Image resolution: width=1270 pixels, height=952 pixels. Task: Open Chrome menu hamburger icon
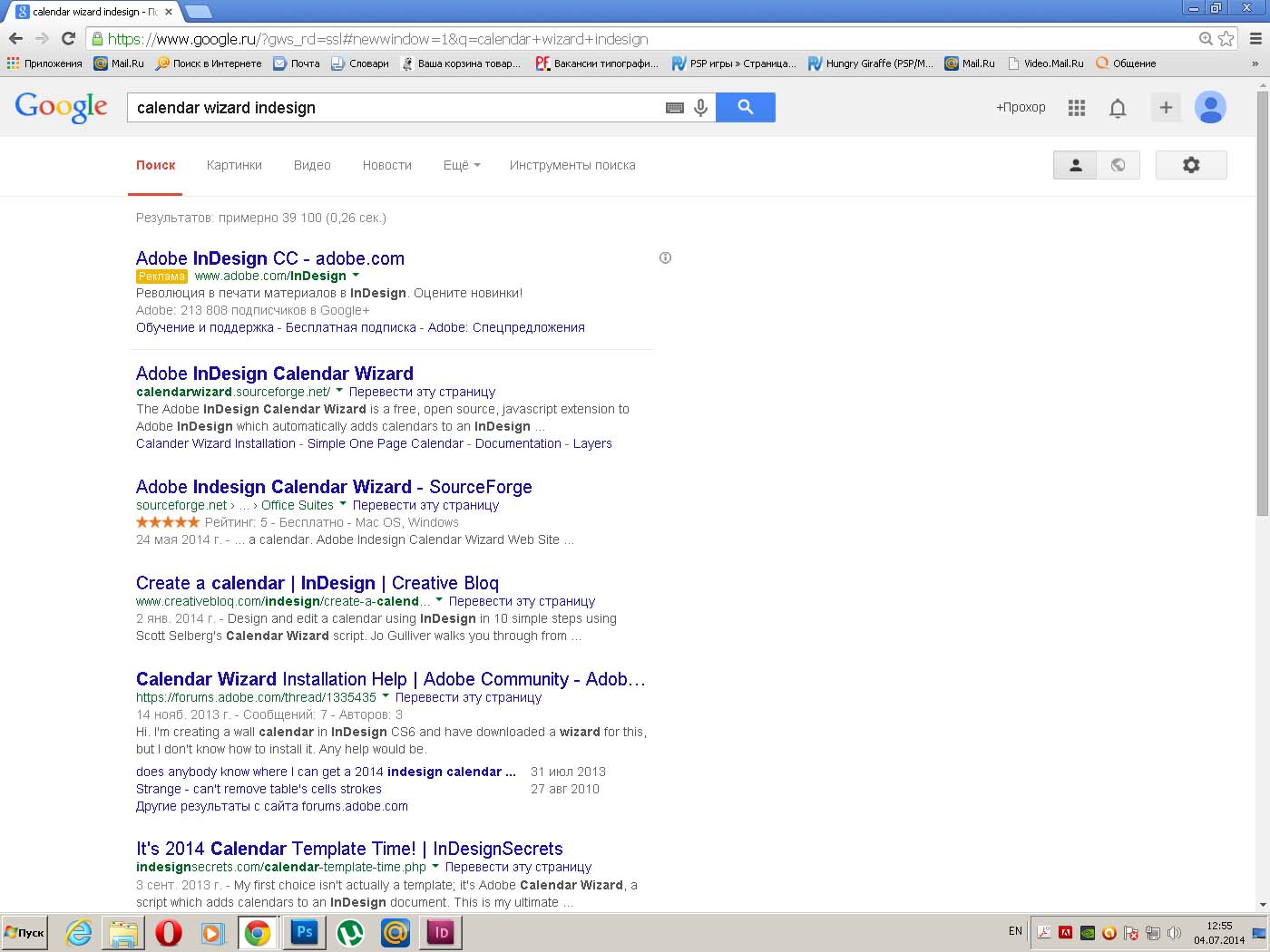click(1255, 38)
